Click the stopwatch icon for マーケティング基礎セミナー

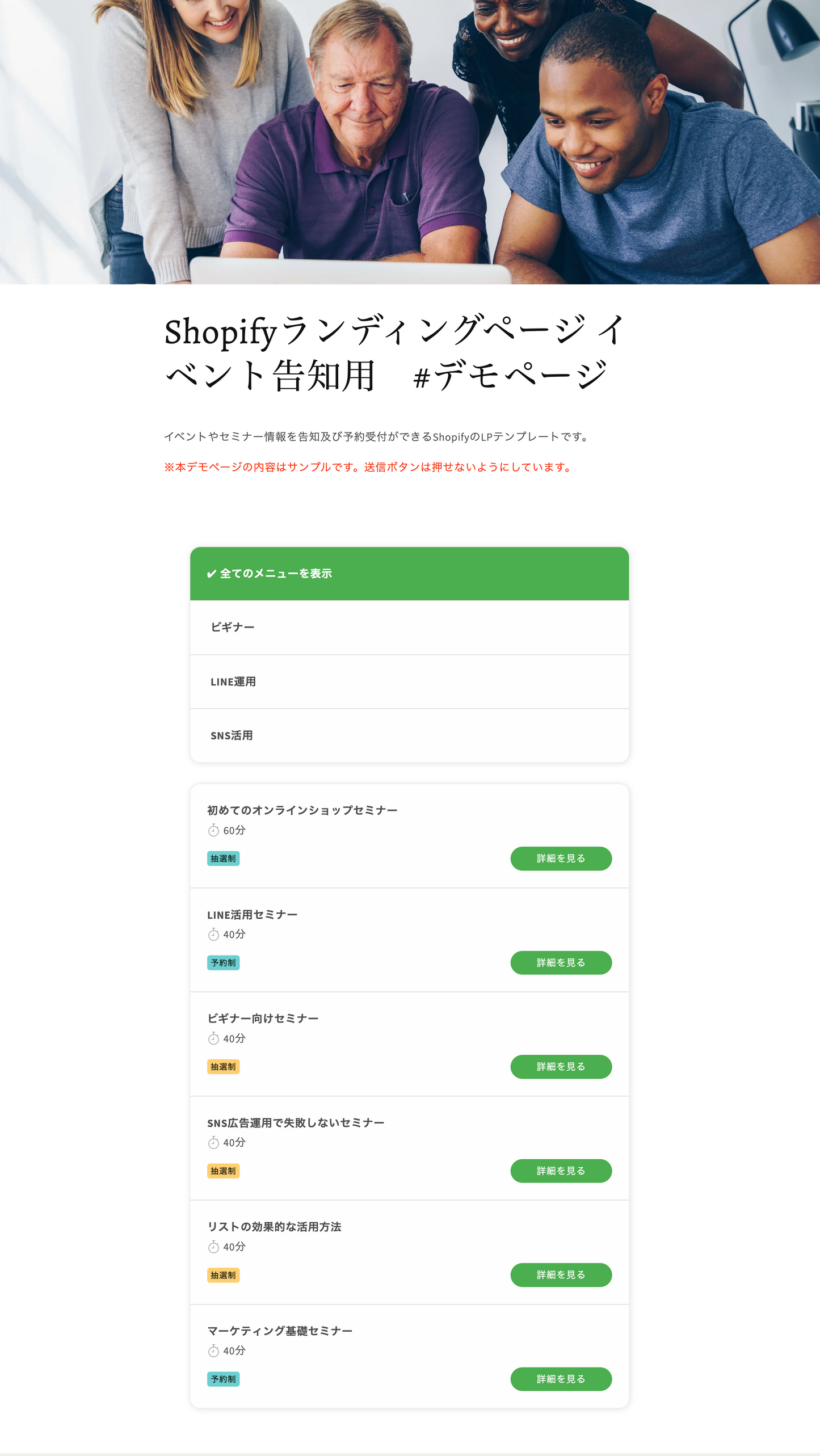pos(213,1350)
